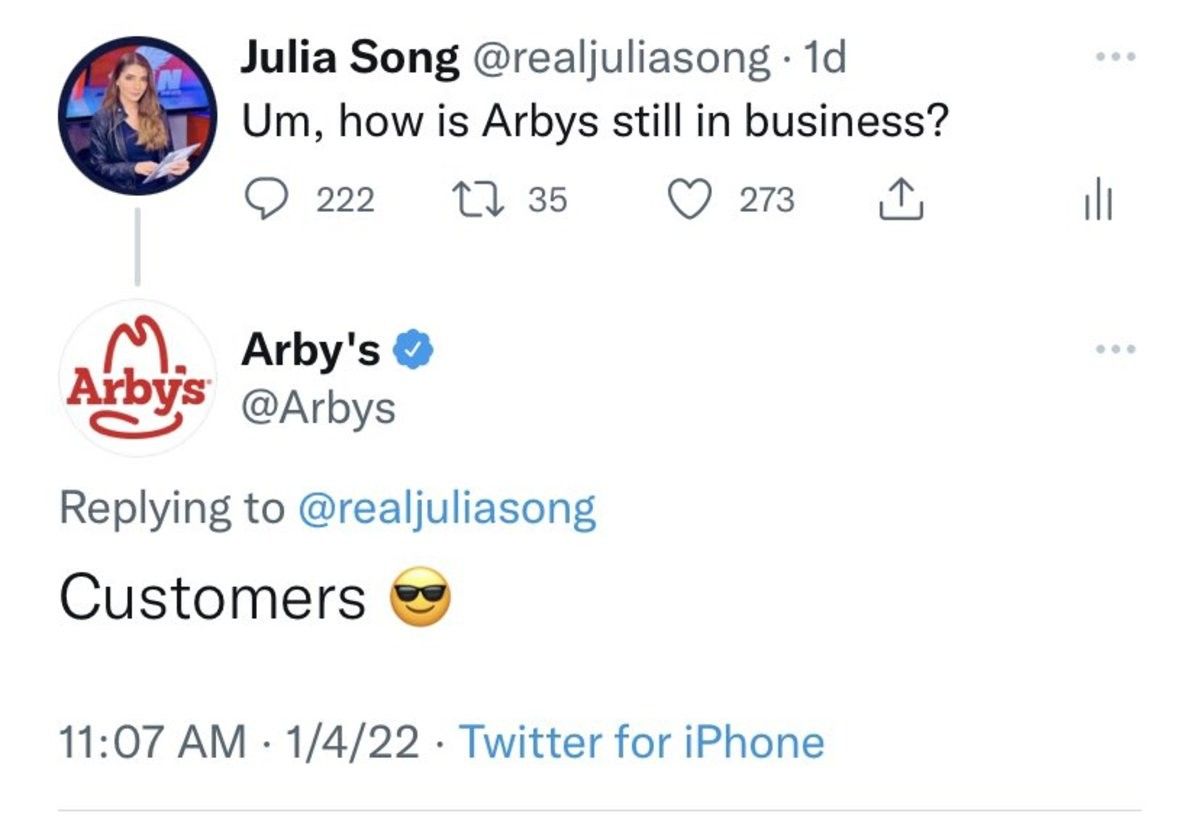Image resolution: width=1200 pixels, height=817 pixels.
Task: Click the Arby's display name
Action: pos(311,351)
